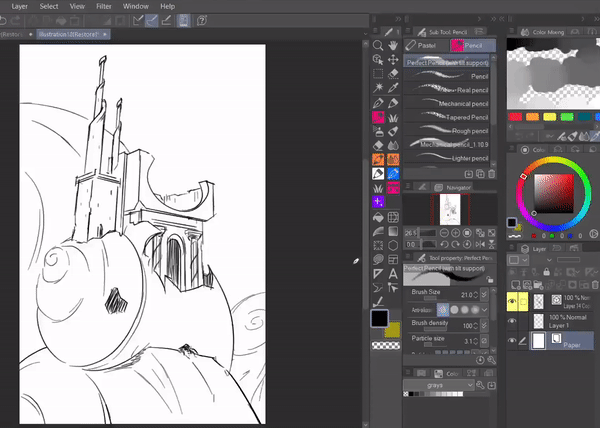Screen dimensions: 600x428
Task: Select the Fill bucket tool
Action: click(379, 216)
